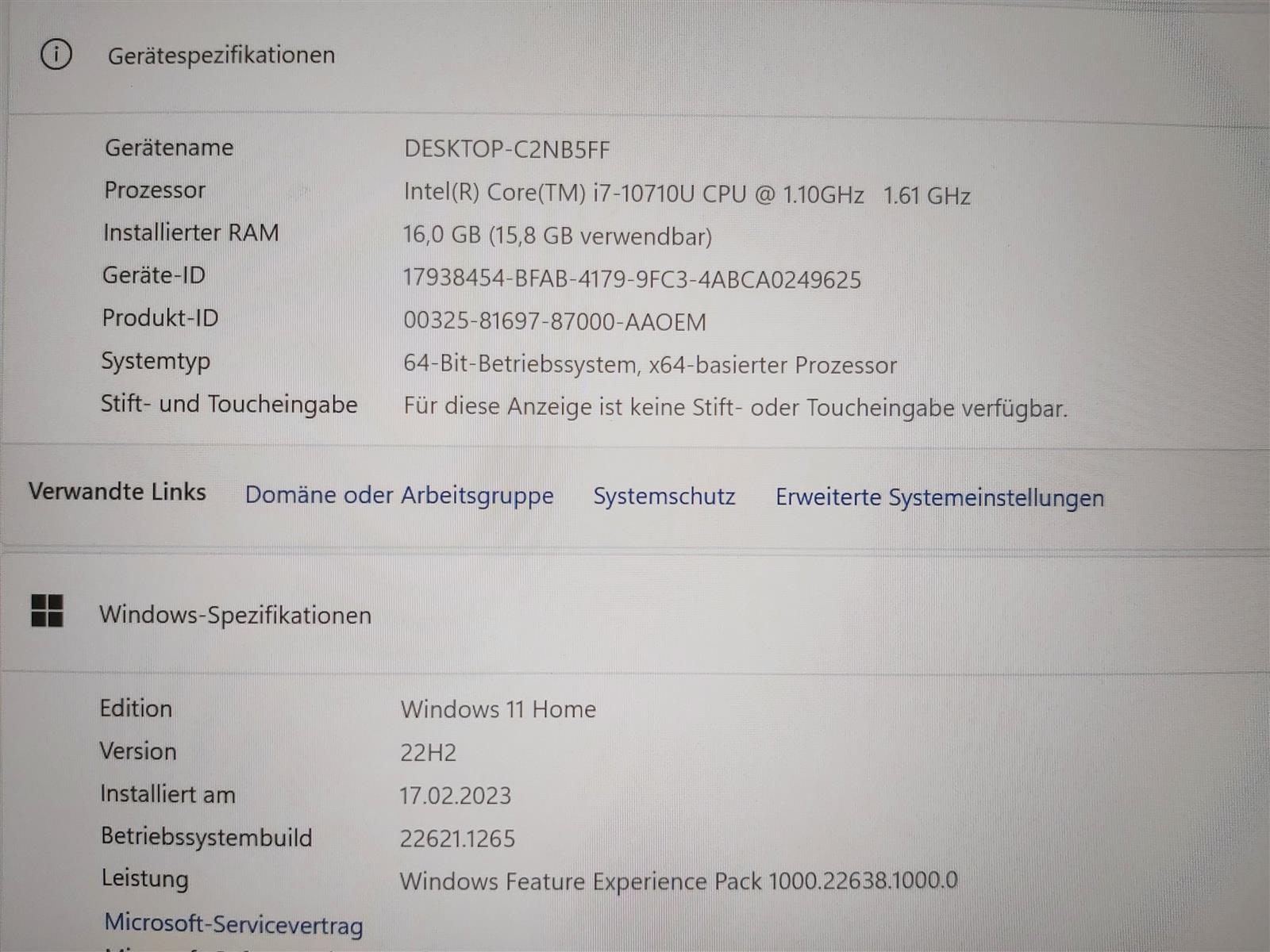Select the install date 17.02.2023
1270x952 pixels.
pyautogui.click(x=456, y=796)
